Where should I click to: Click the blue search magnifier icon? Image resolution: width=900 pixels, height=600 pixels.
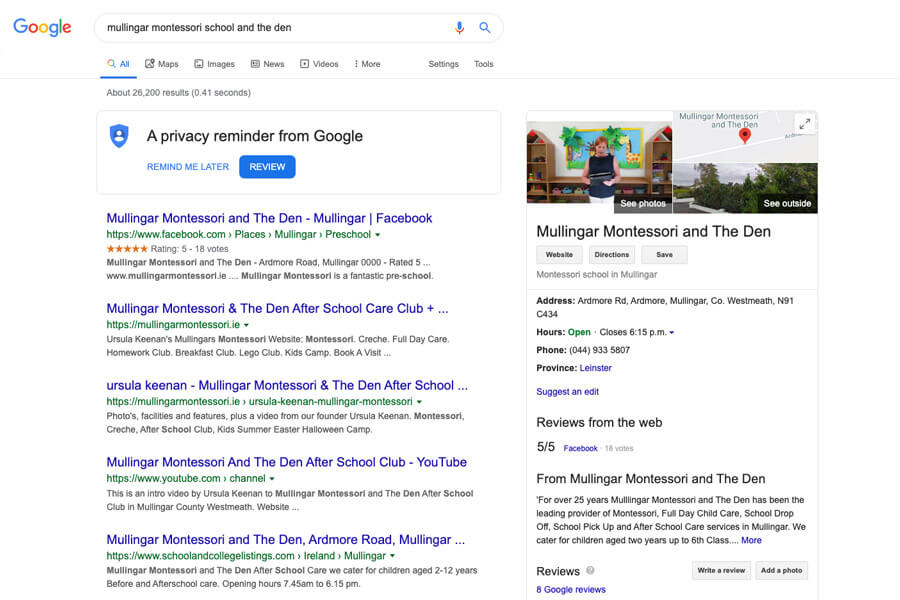484,28
